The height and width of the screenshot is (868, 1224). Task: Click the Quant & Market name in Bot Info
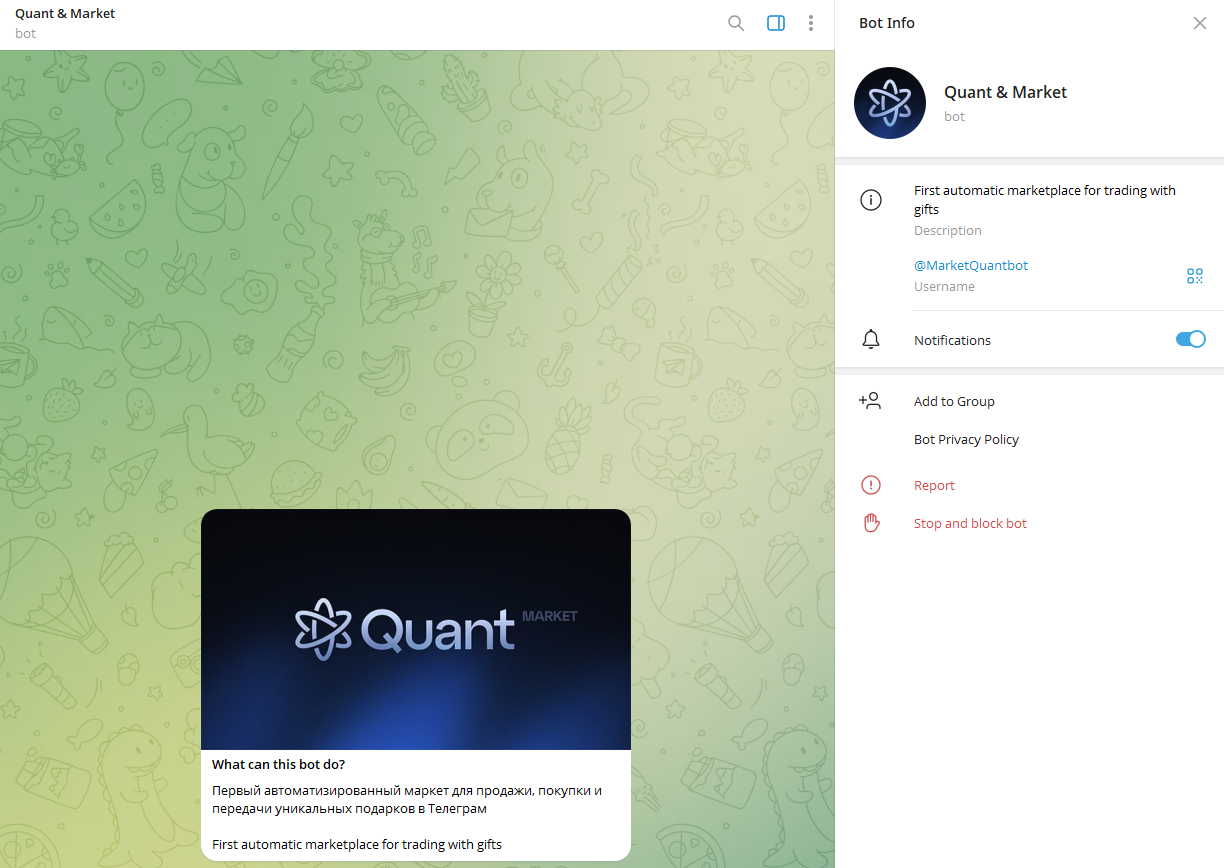1005,92
